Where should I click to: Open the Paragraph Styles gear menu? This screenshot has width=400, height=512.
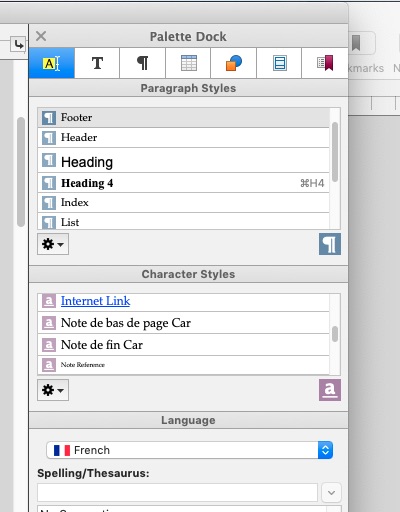(53, 244)
